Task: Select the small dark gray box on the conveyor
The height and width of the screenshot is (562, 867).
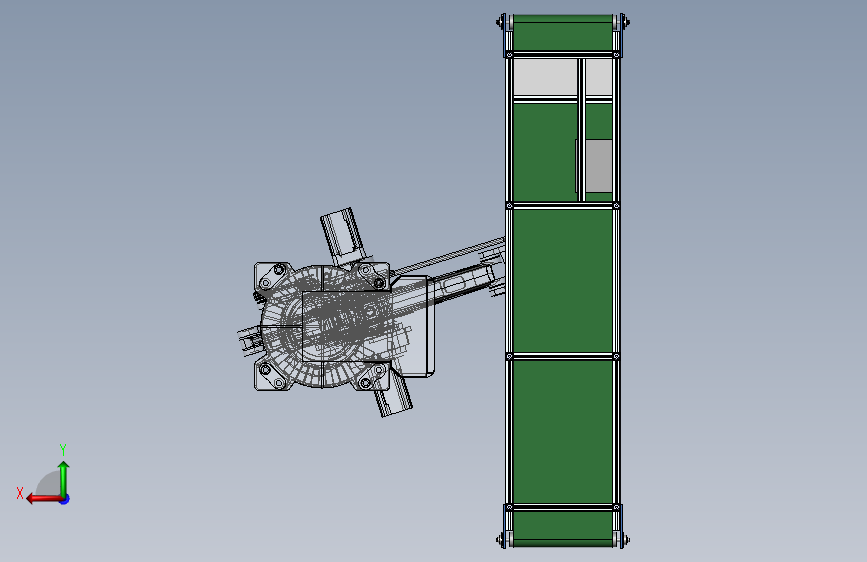Action: point(598,166)
